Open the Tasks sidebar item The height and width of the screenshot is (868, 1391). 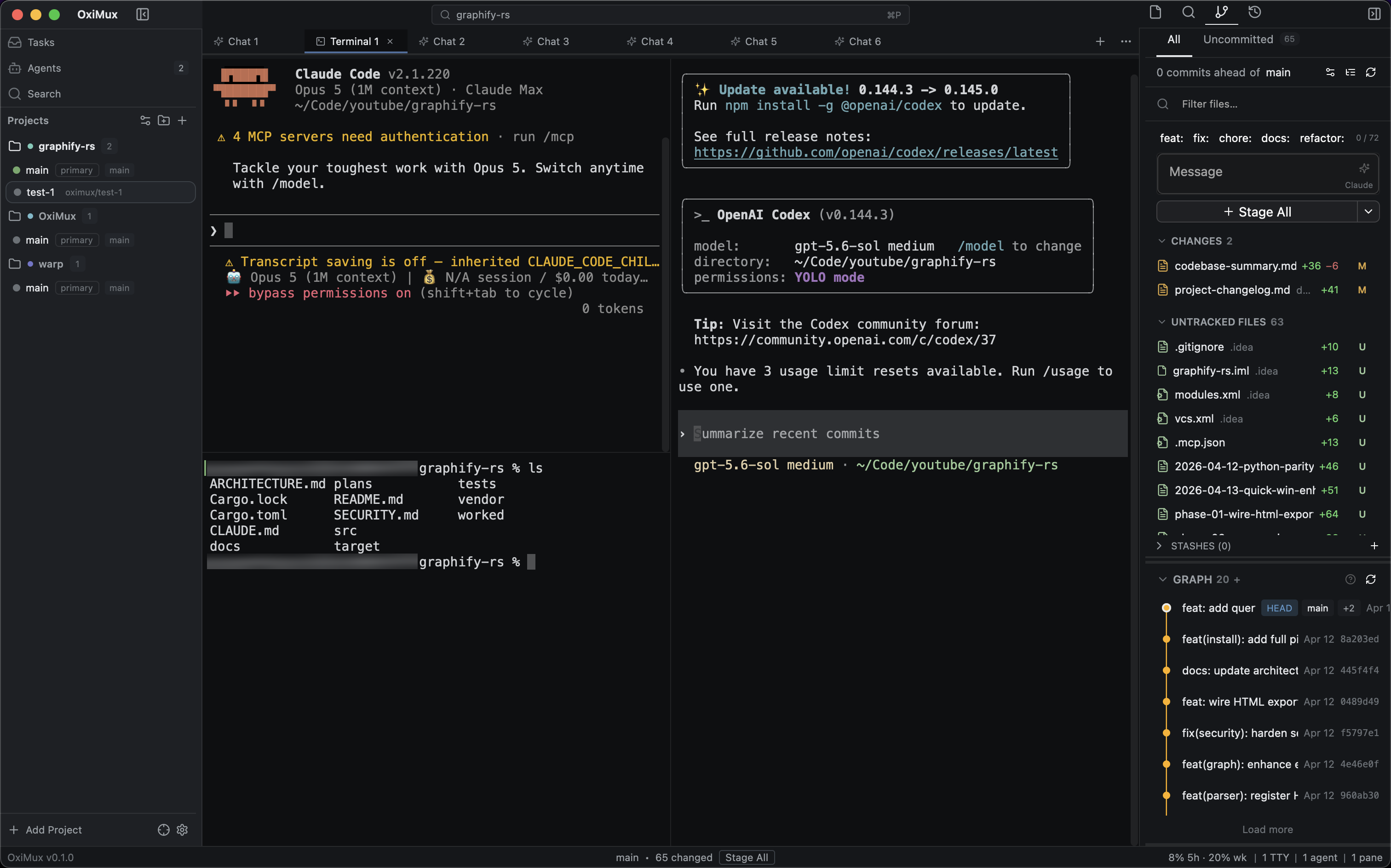click(x=41, y=42)
